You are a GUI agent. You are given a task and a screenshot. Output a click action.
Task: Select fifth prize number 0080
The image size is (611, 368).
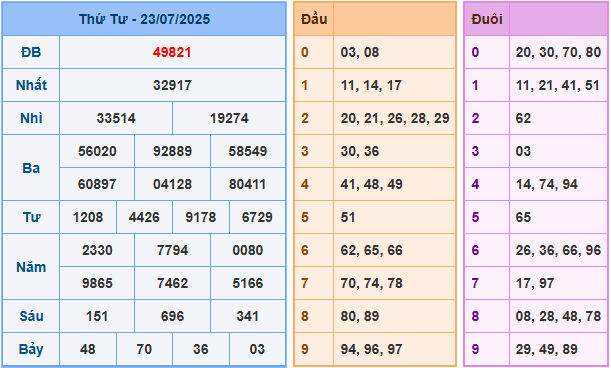[248, 250]
